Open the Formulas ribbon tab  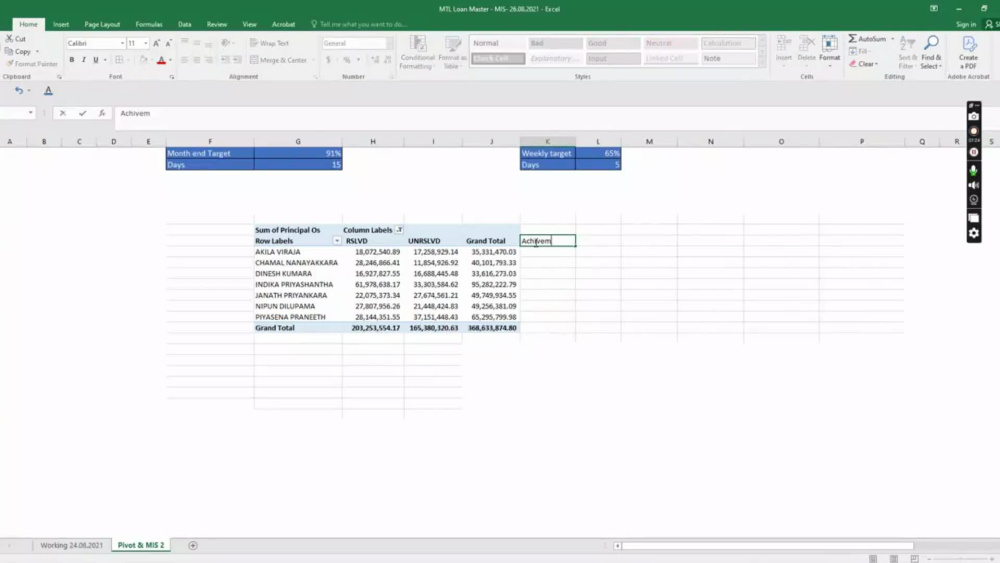tap(149, 24)
